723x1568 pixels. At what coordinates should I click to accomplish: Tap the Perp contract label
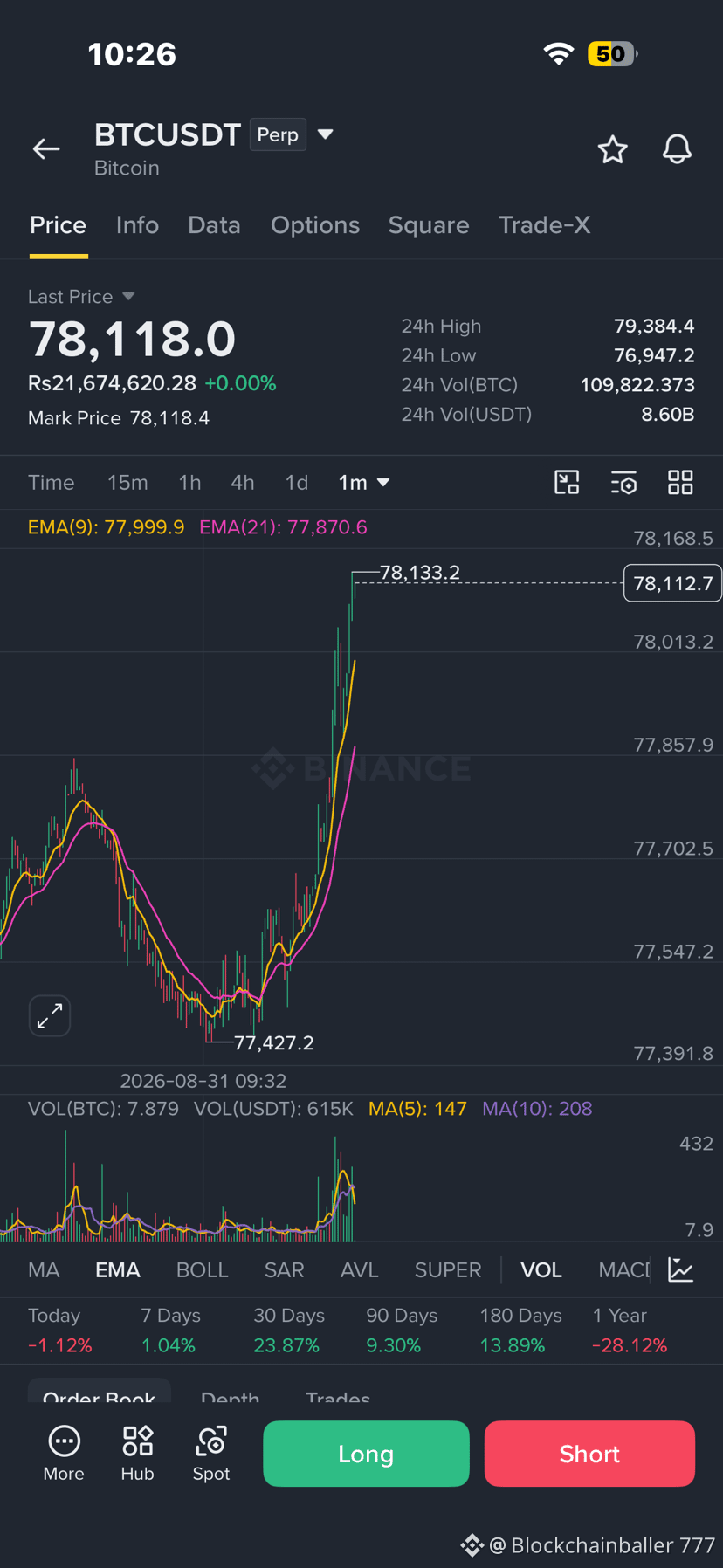278,134
